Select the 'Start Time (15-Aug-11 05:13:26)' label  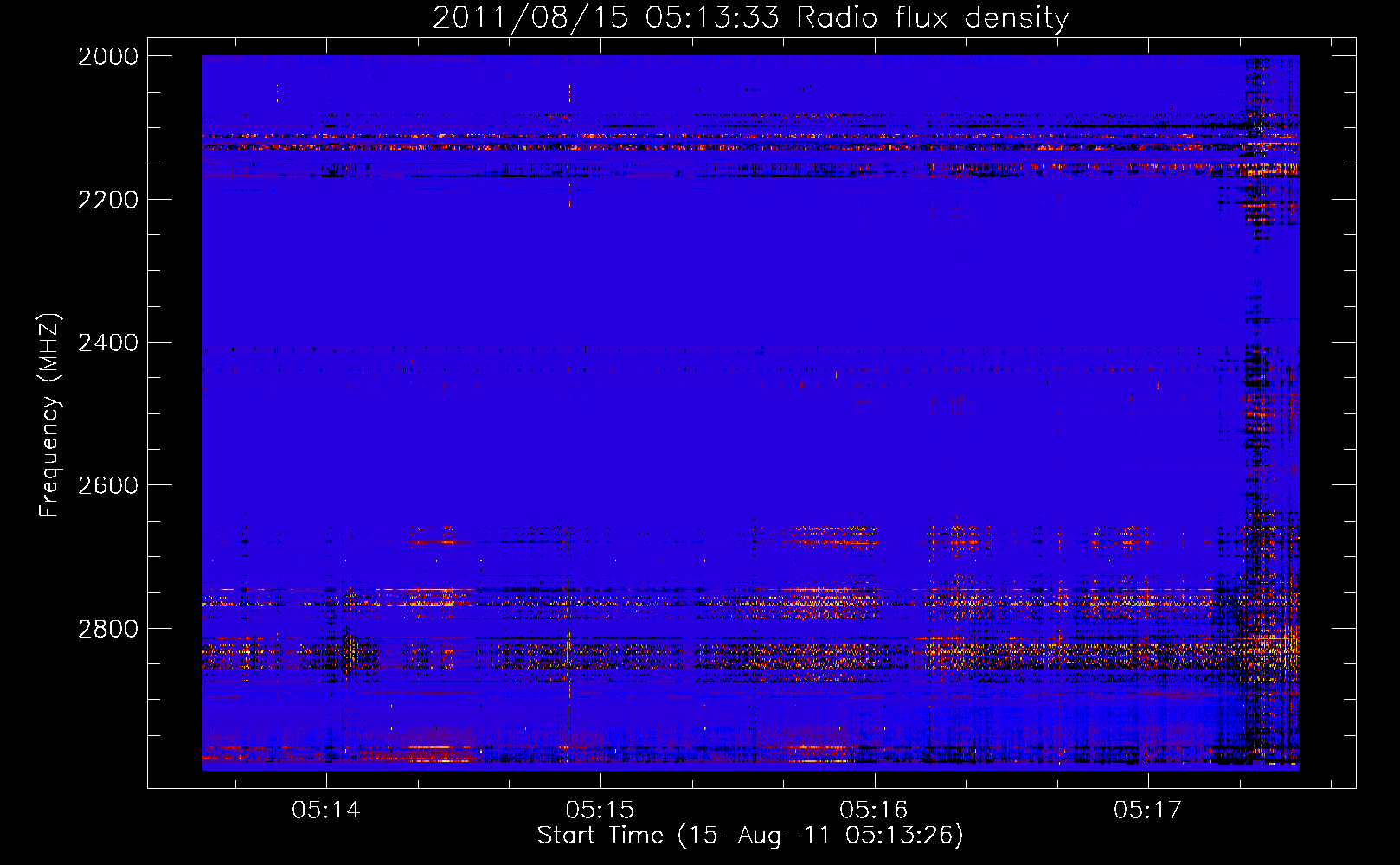[x=750, y=836]
